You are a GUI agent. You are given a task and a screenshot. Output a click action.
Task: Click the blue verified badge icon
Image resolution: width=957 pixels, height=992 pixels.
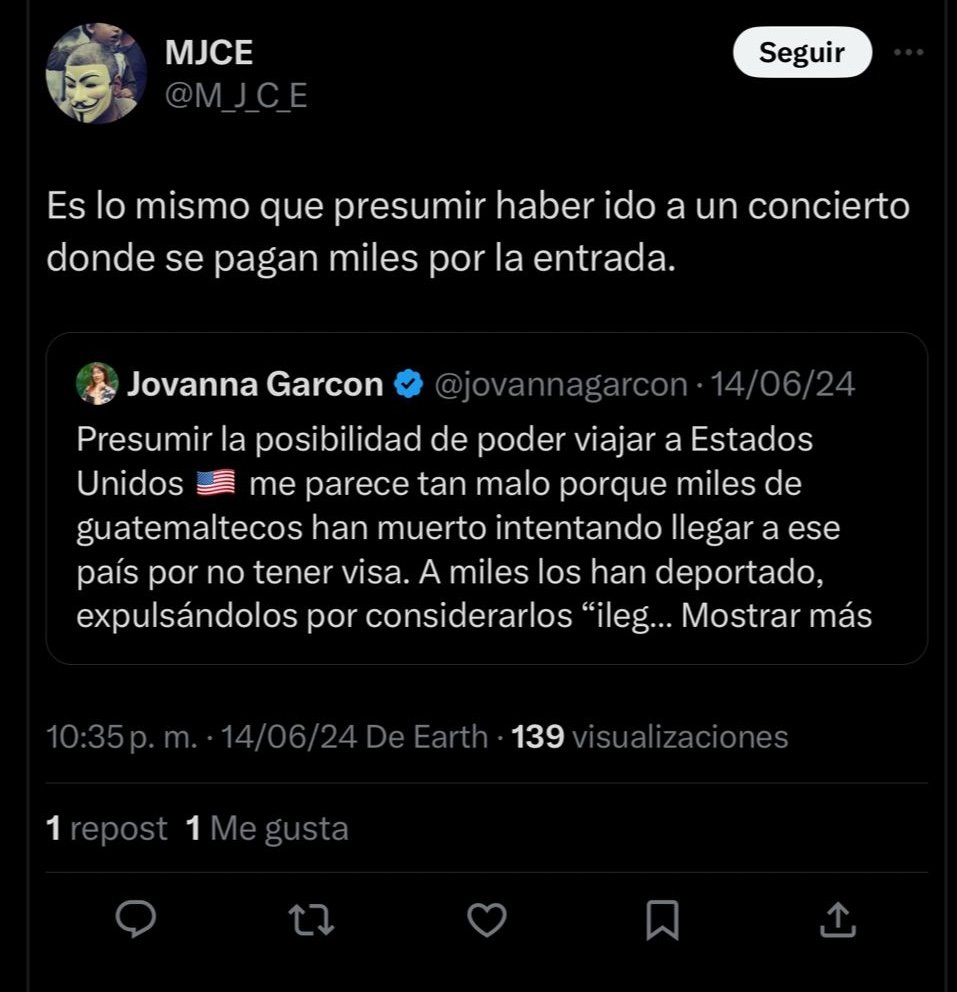coord(407,385)
